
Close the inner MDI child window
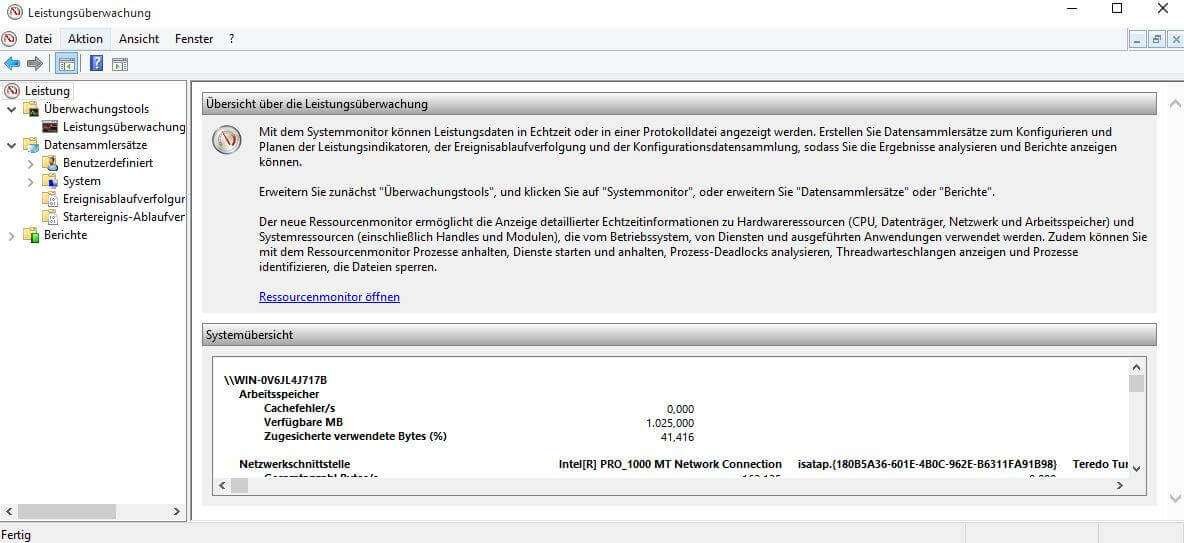pos(1174,39)
